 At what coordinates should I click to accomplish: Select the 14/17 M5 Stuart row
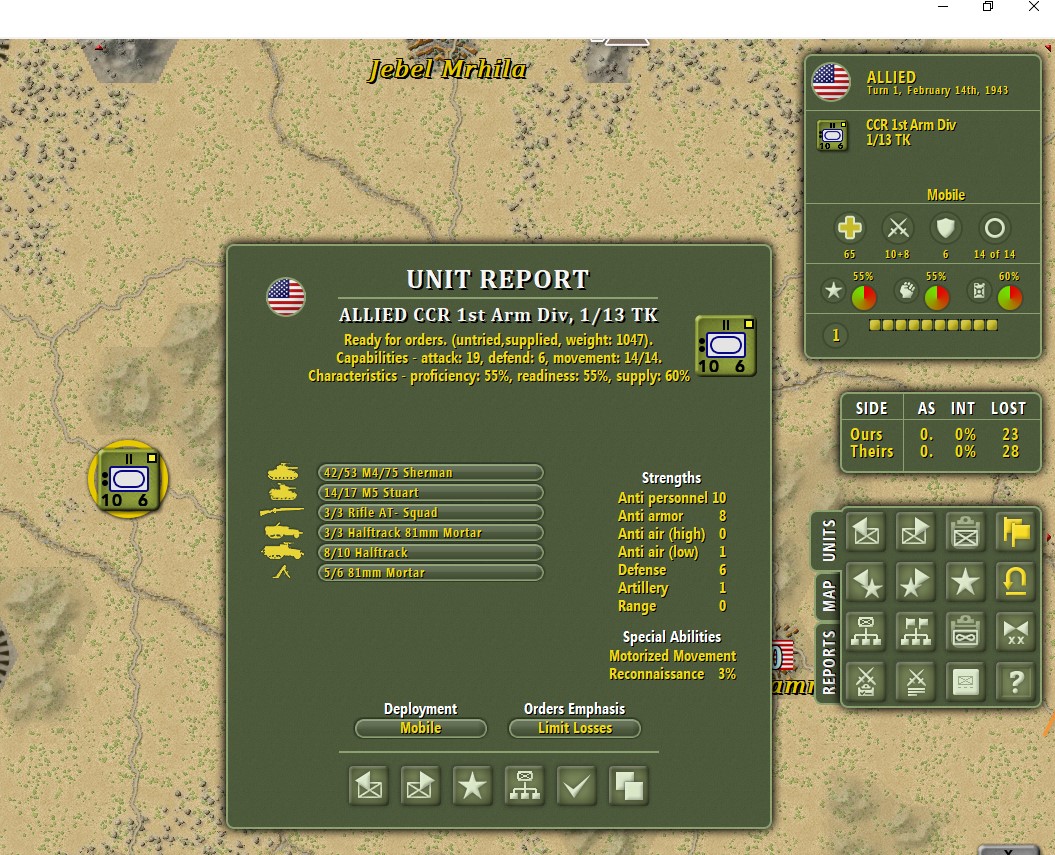431,492
